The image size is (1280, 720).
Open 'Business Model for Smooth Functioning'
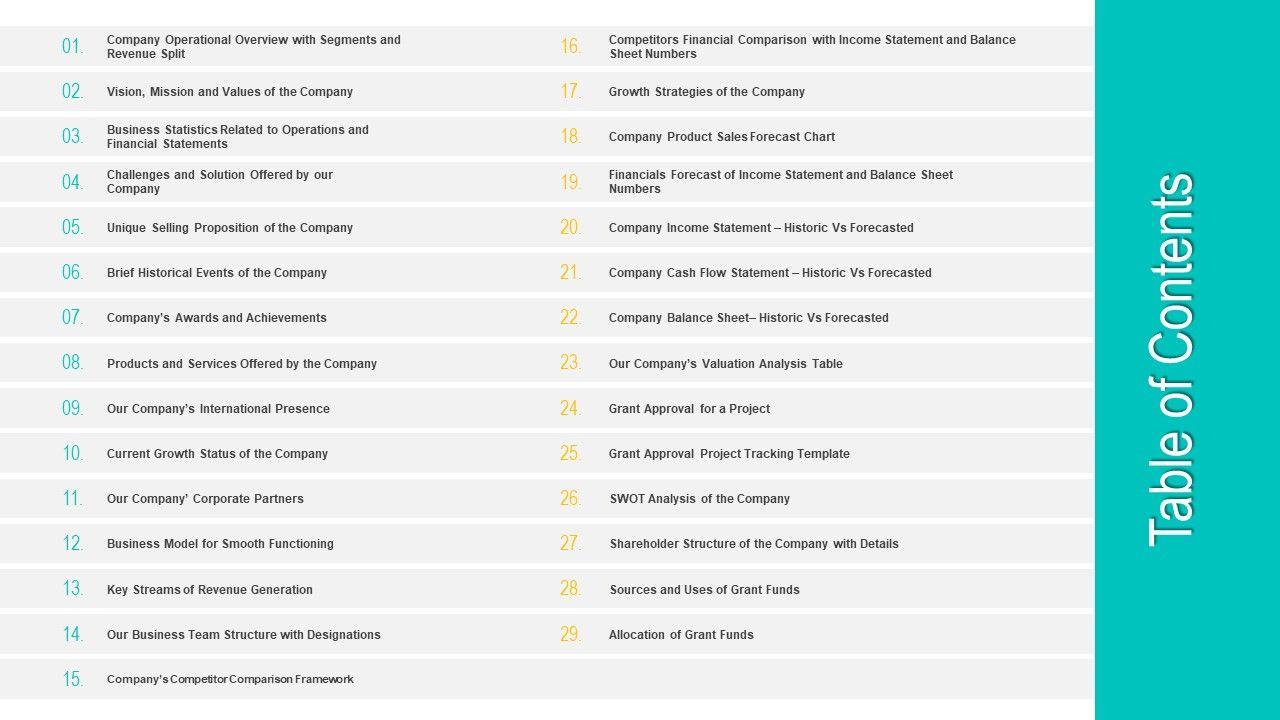(220, 544)
